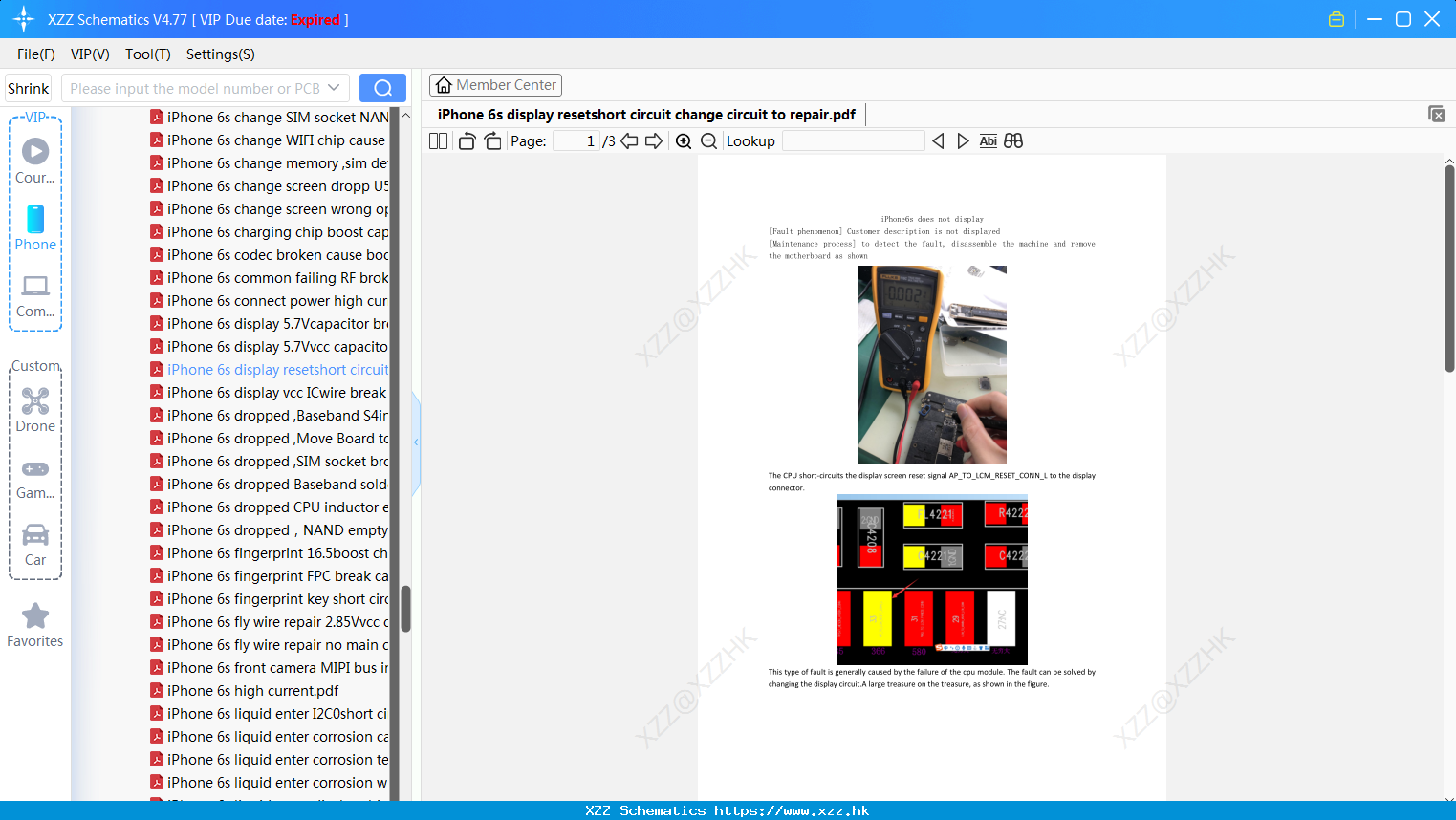Open iPhone 6s display 5.7Vcapacitor file
The width and height of the screenshot is (1456, 820).
click(270, 324)
